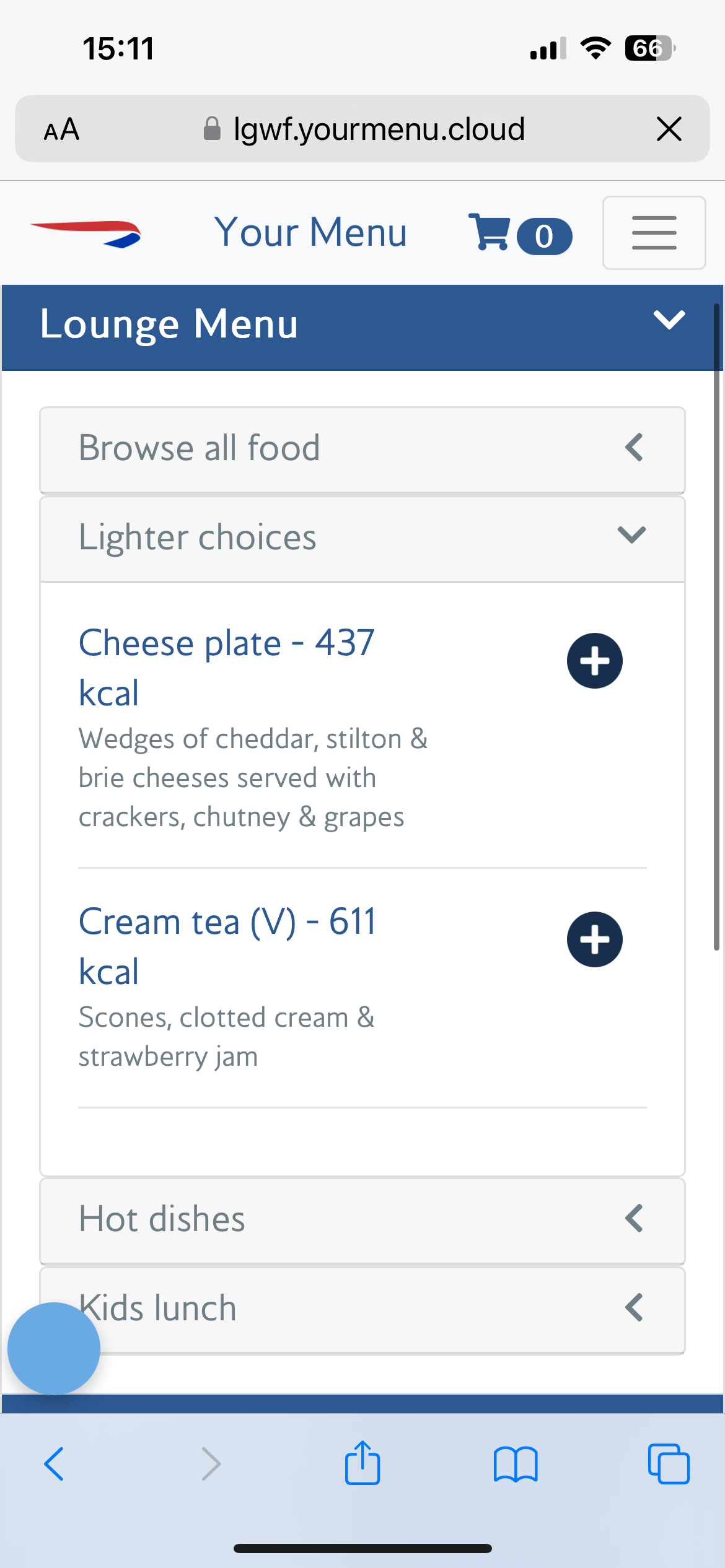Expand the Hot dishes section
Viewport: 725px width, 1568px height.
click(362, 1219)
